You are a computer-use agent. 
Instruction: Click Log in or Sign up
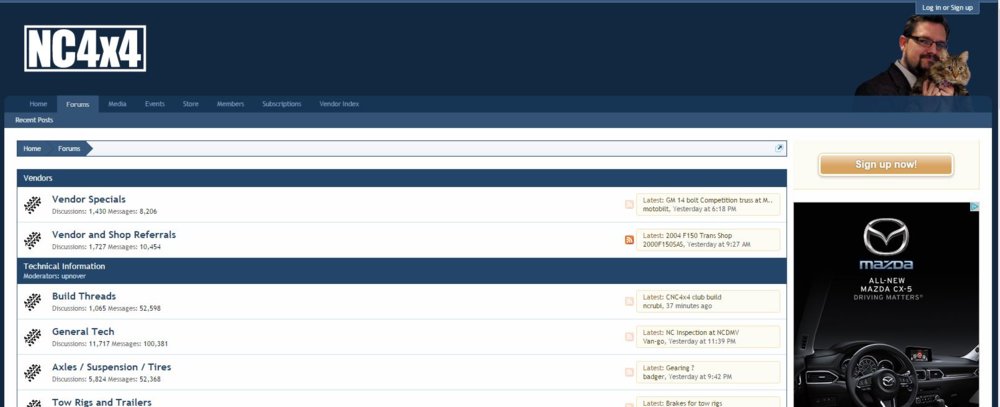tap(946, 8)
